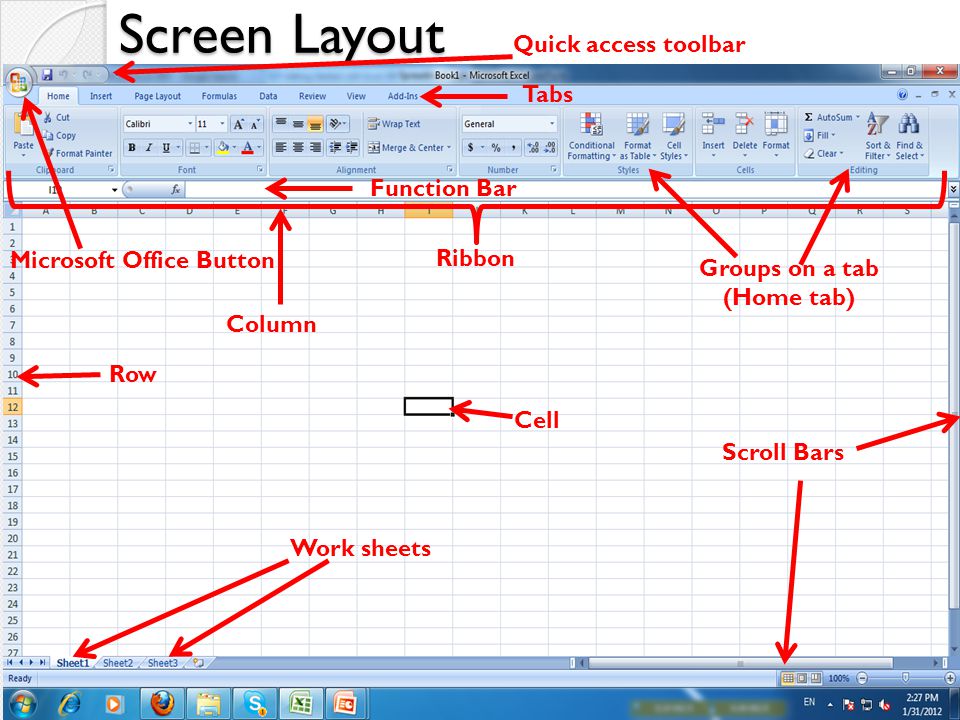The height and width of the screenshot is (720, 960).
Task: Click Increase Decimal icon
Action: click(533, 148)
